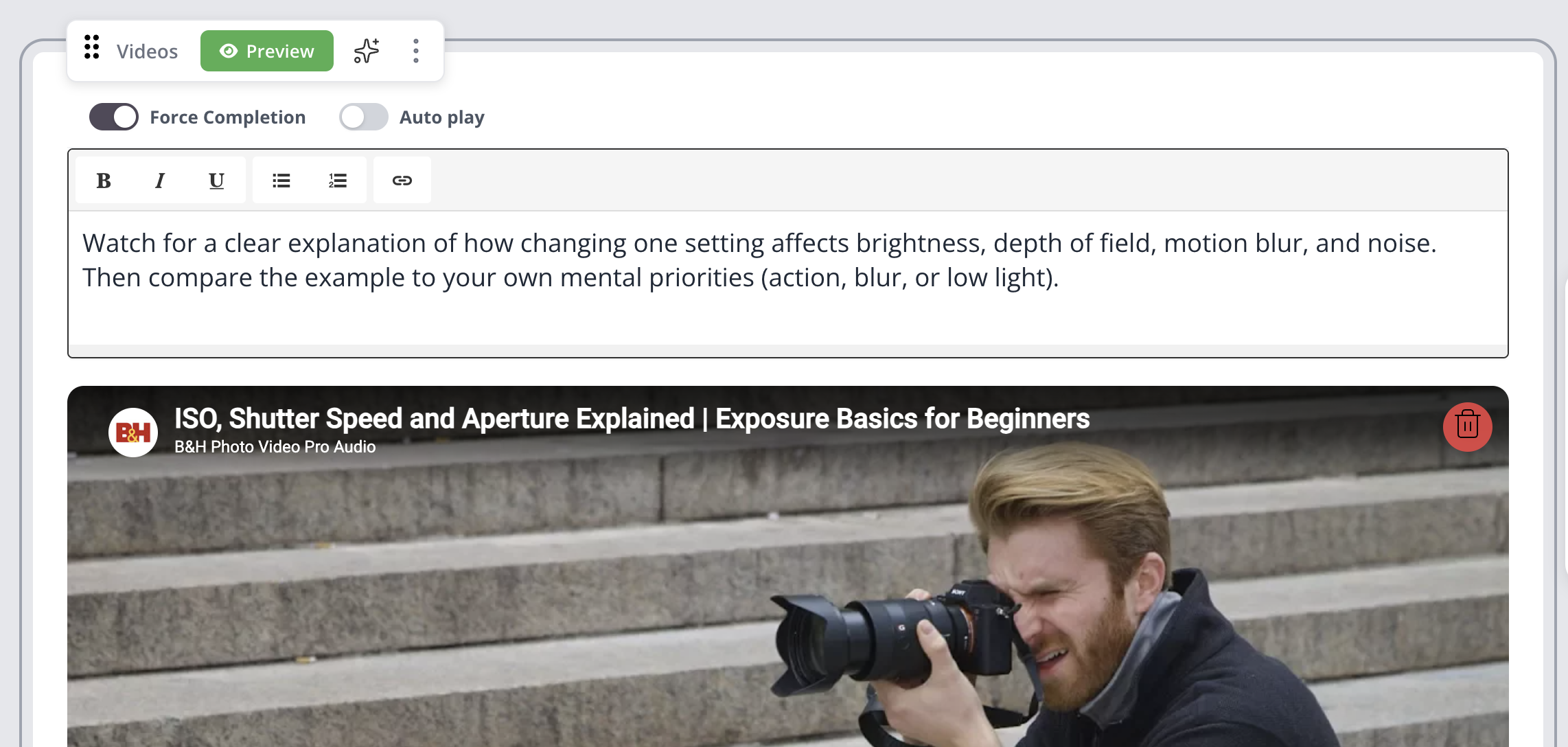Delete the video using red trash icon
The width and height of the screenshot is (1568, 747).
pyautogui.click(x=1468, y=426)
